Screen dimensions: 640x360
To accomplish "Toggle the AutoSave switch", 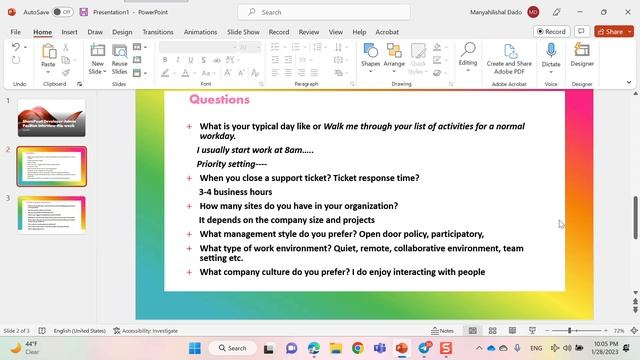I will 62,12.
